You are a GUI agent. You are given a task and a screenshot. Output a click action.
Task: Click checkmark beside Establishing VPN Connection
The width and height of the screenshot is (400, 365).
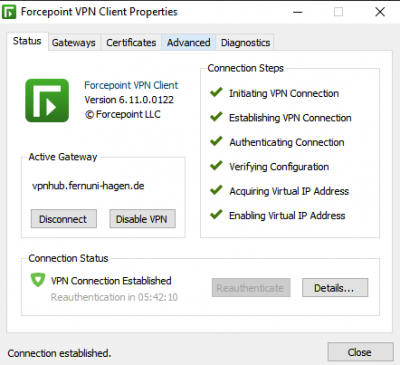(x=216, y=116)
